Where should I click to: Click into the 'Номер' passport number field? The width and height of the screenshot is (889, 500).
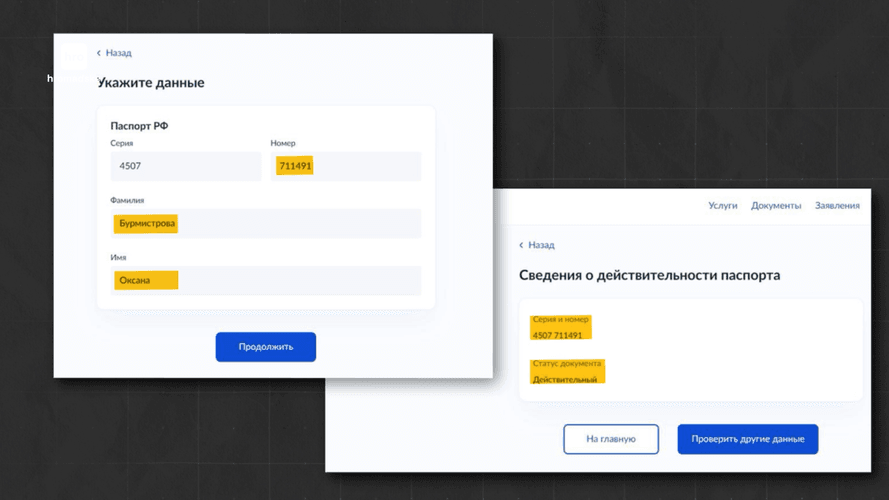tap(346, 167)
